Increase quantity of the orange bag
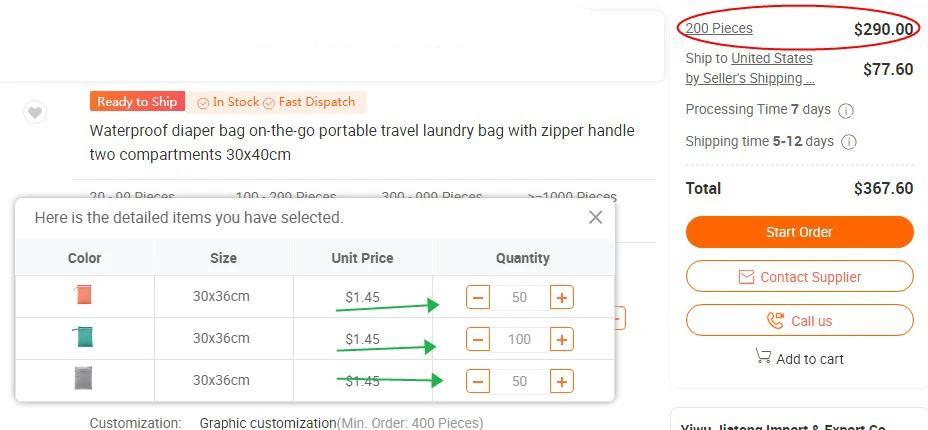 pyautogui.click(x=562, y=297)
